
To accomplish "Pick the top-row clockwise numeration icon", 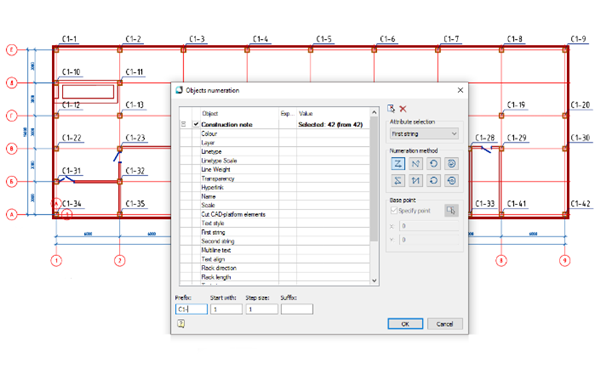I will [x=434, y=164].
